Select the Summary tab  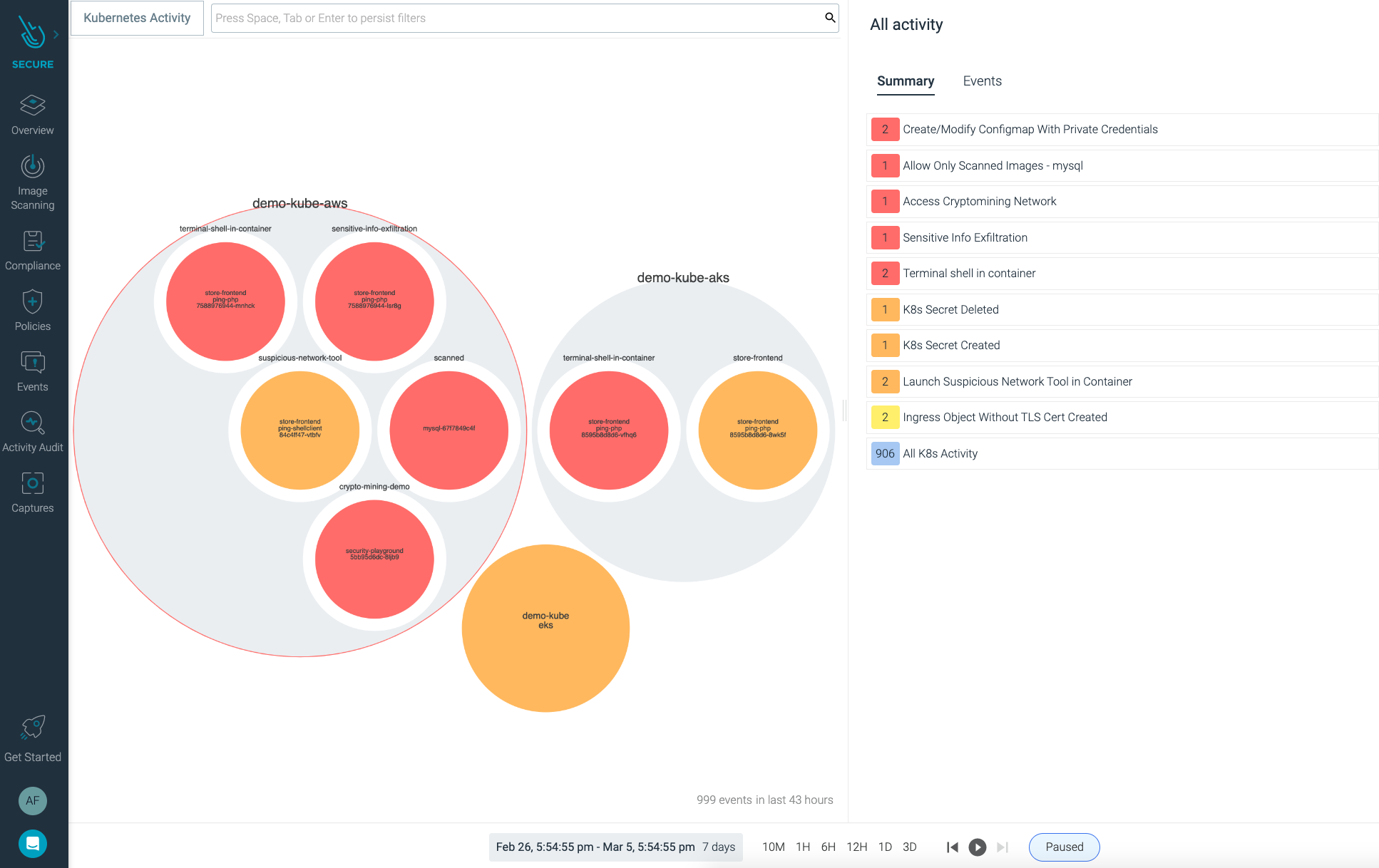pyautogui.click(x=905, y=81)
